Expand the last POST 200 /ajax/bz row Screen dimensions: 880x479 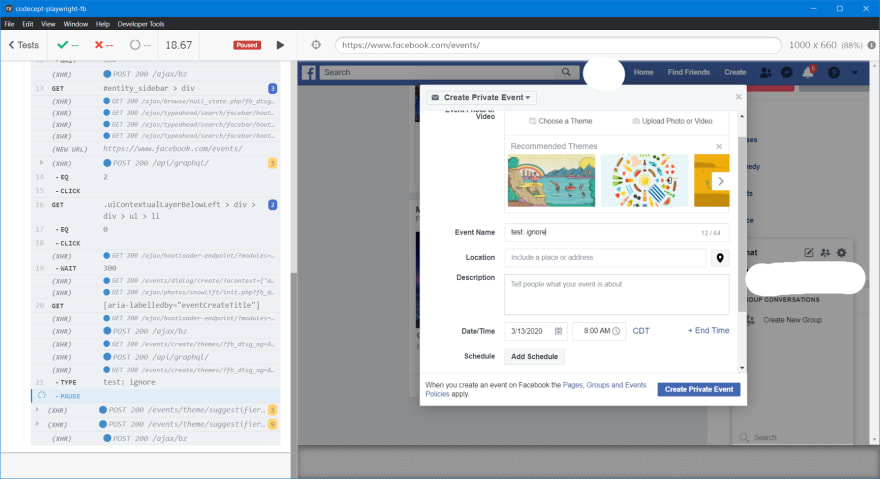155,439
